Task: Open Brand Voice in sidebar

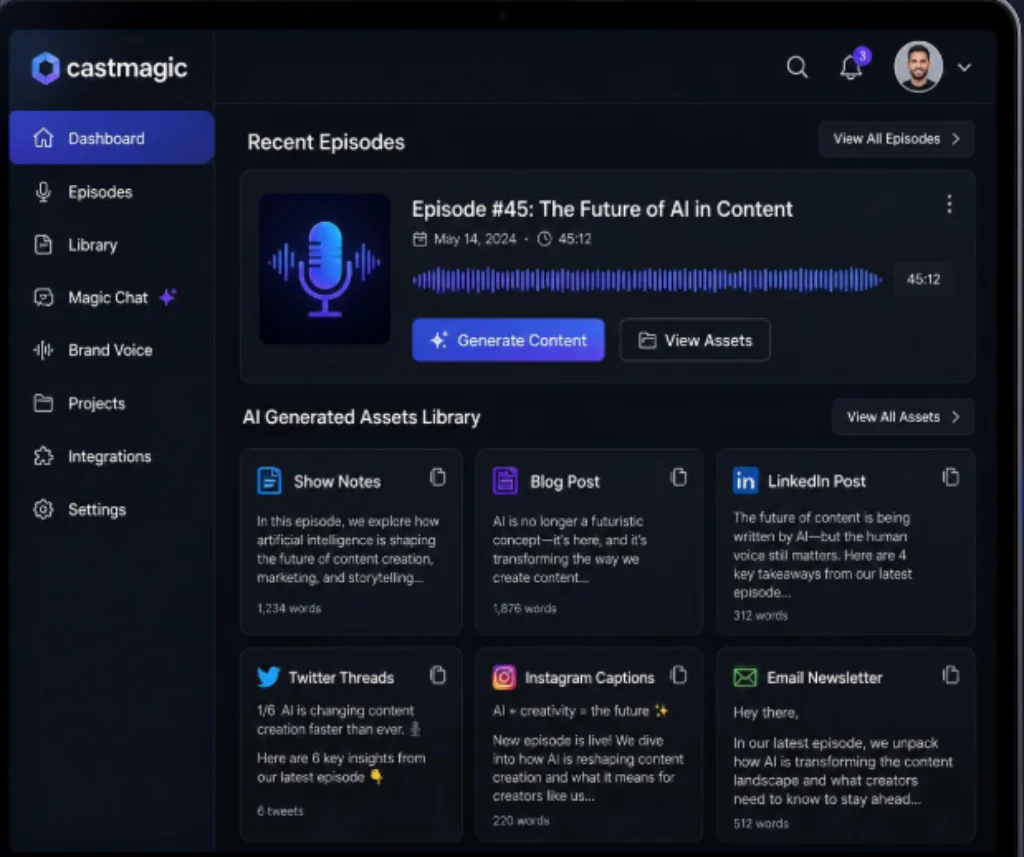Action: pos(112,350)
